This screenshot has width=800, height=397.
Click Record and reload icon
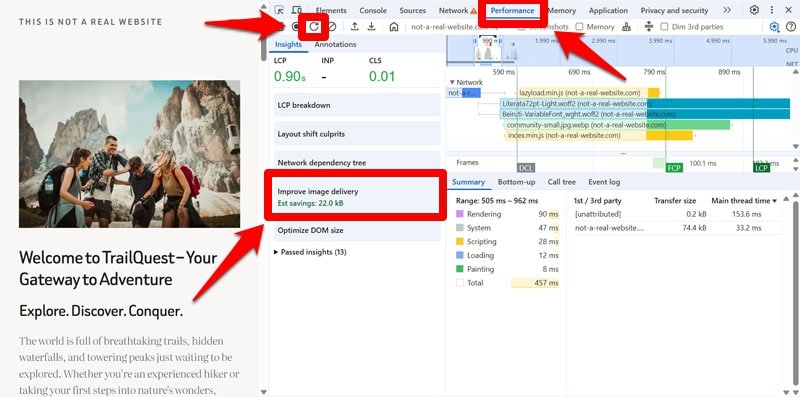tap(314, 27)
